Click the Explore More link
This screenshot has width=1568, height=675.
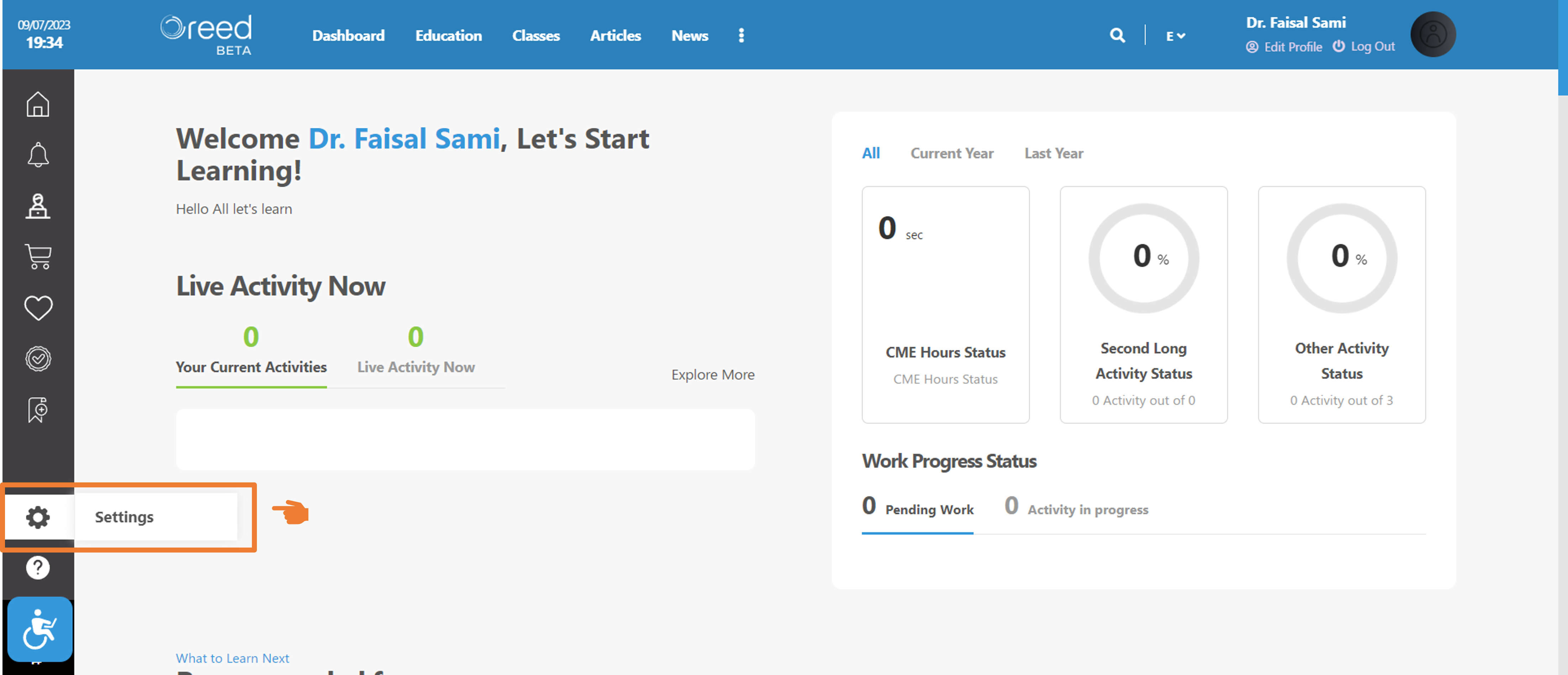(x=713, y=375)
